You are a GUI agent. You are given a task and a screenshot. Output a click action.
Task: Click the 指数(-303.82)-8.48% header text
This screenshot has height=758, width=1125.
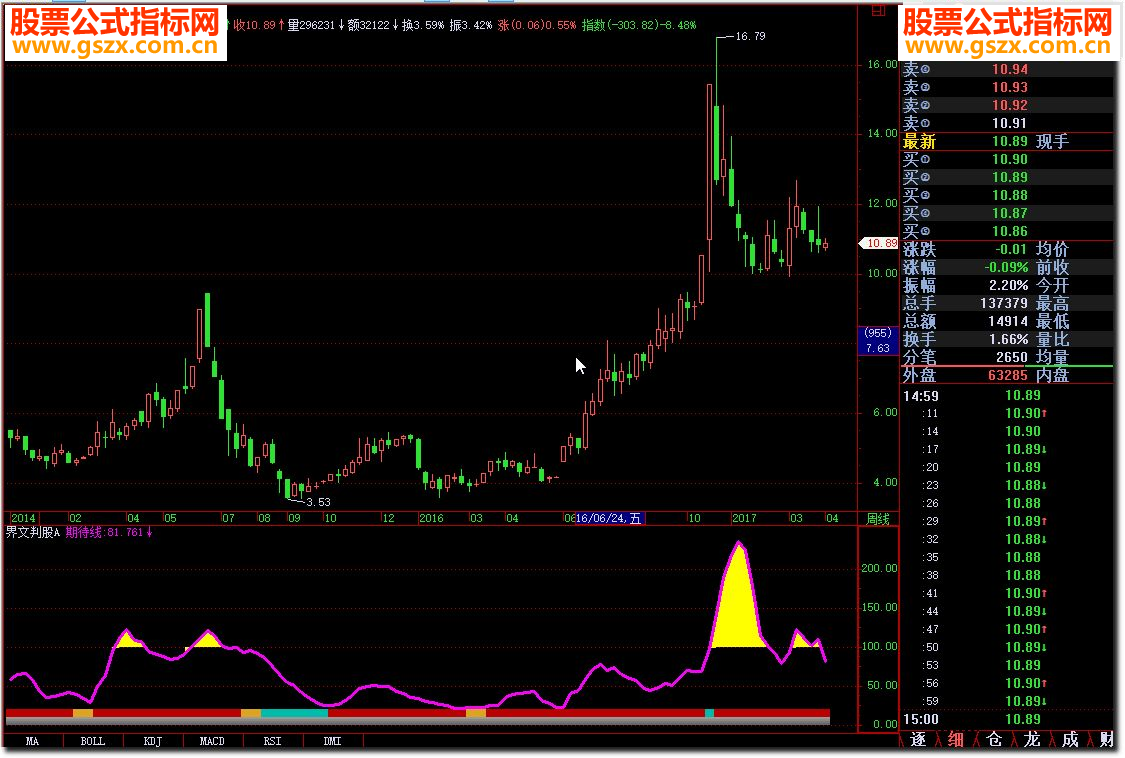(639, 25)
